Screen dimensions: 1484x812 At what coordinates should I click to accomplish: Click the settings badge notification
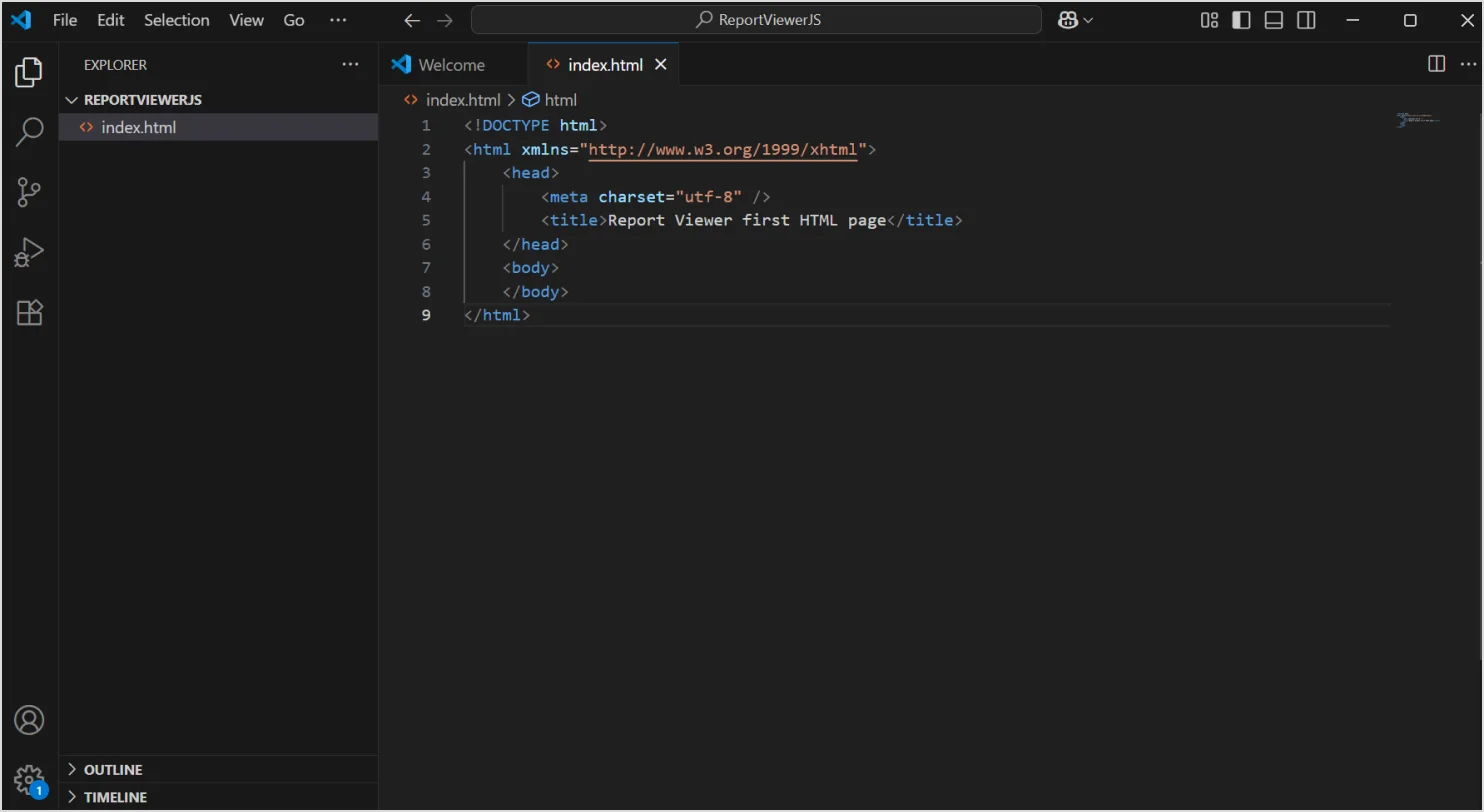(x=39, y=790)
